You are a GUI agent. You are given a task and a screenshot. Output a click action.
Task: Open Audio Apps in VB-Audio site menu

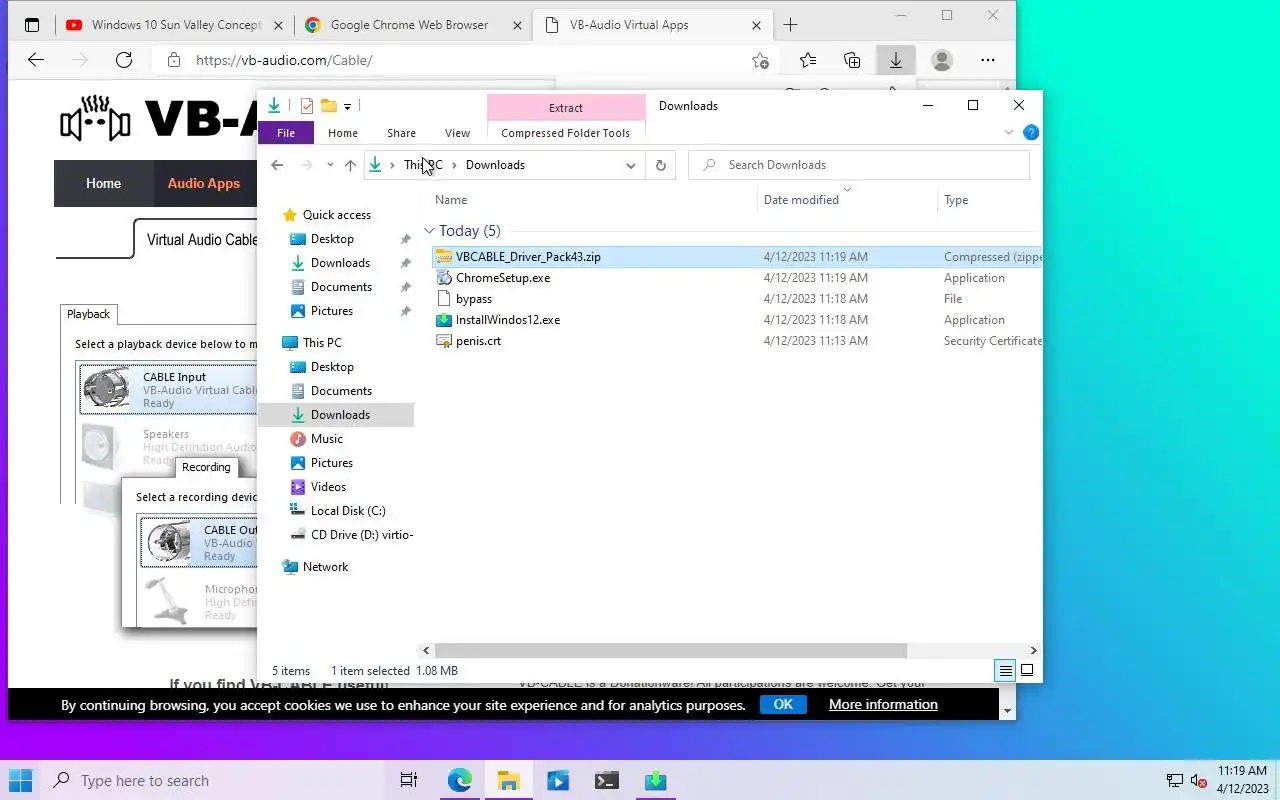[203, 183]
